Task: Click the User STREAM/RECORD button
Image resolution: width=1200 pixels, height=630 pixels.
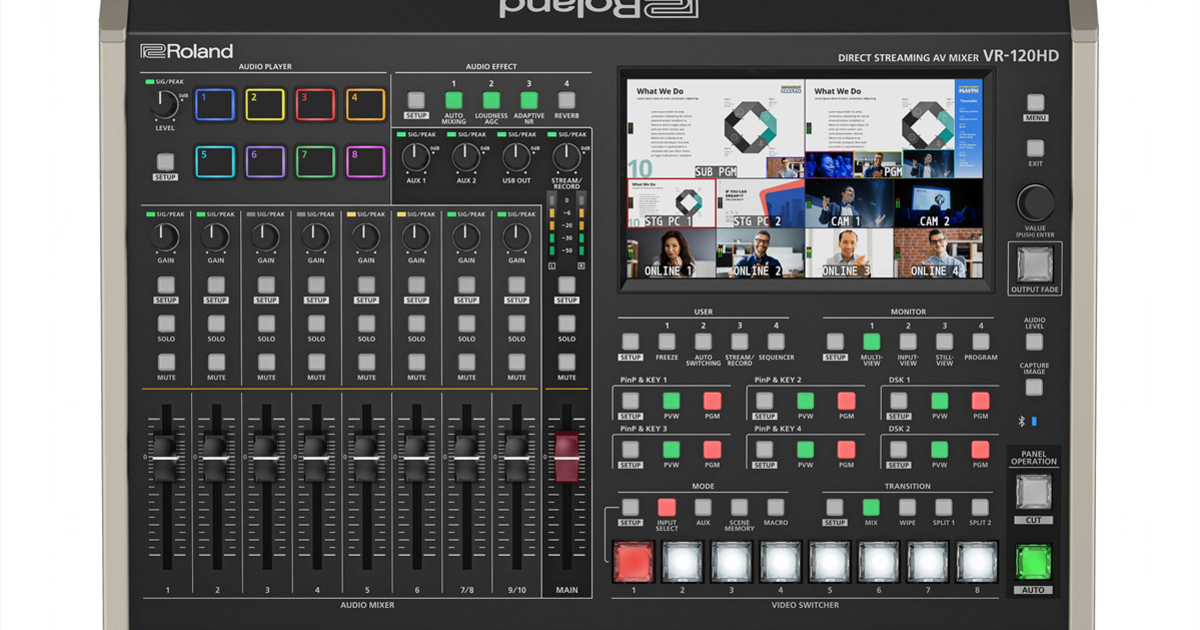Action: pos(739,341)
